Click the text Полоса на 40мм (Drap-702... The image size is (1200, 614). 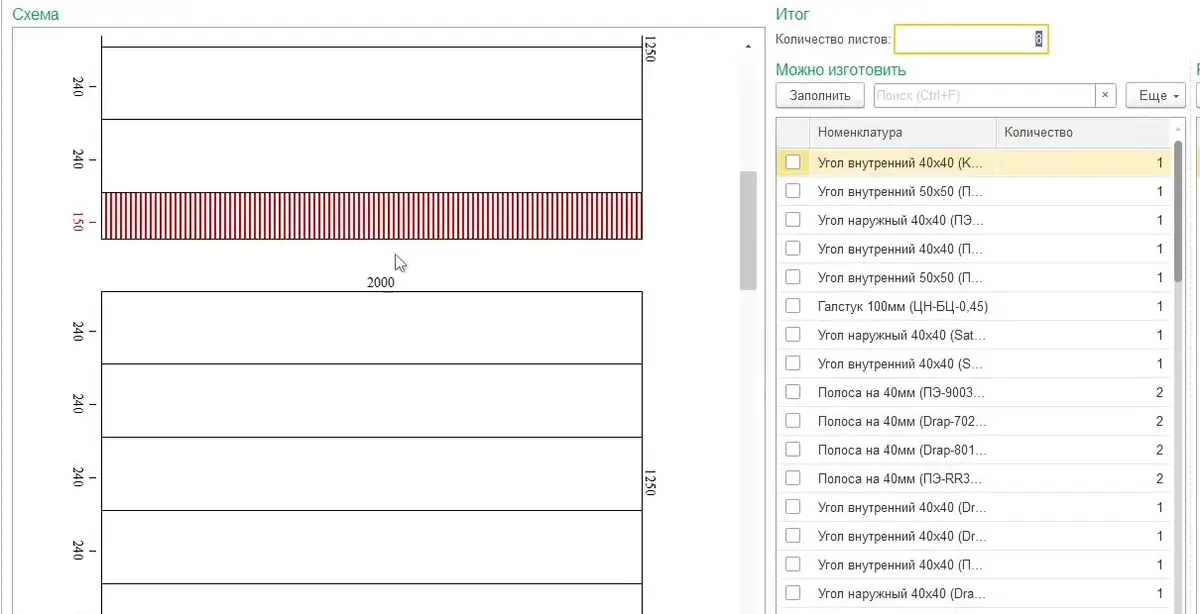click(x=902, y=421)
